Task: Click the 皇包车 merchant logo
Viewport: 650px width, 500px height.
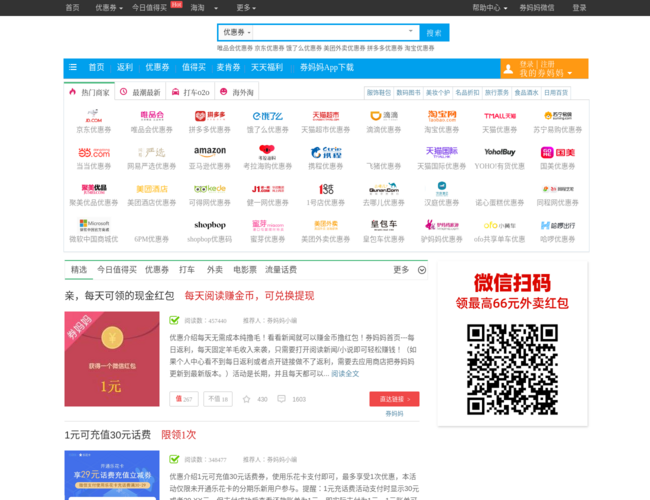Action: [x=384, y=225]
